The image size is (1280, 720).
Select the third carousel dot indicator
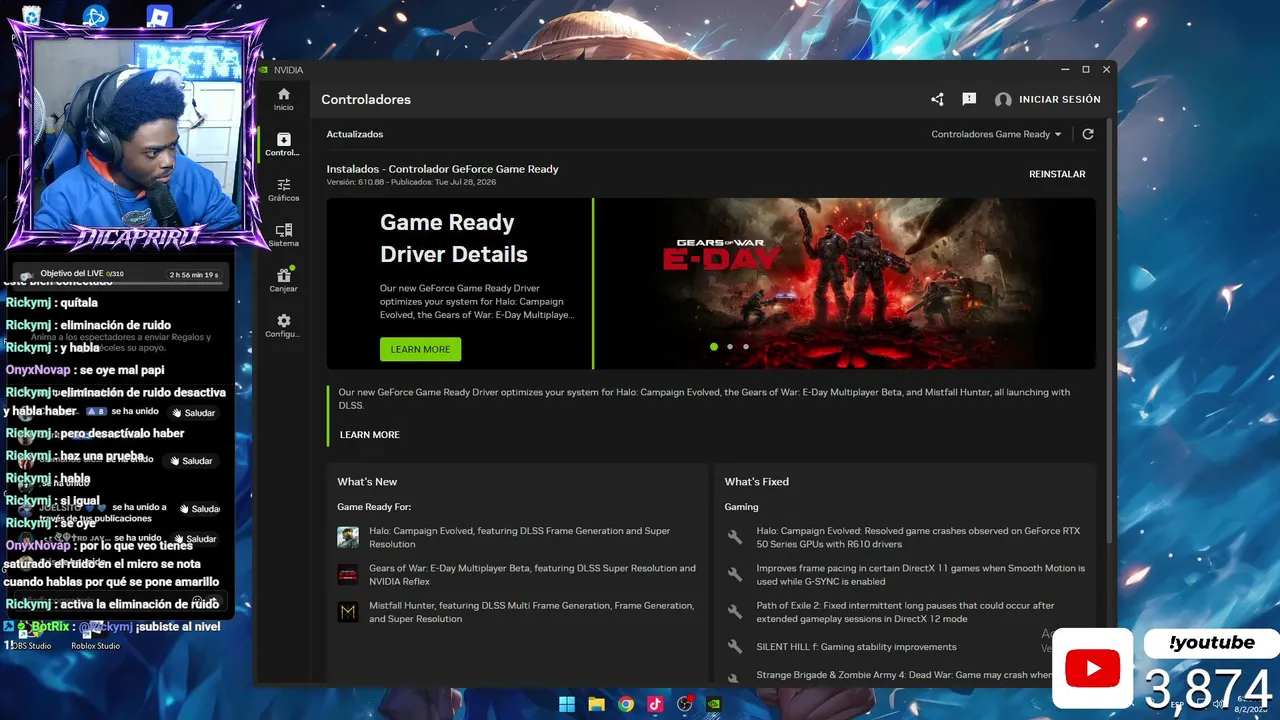[746, 347]
